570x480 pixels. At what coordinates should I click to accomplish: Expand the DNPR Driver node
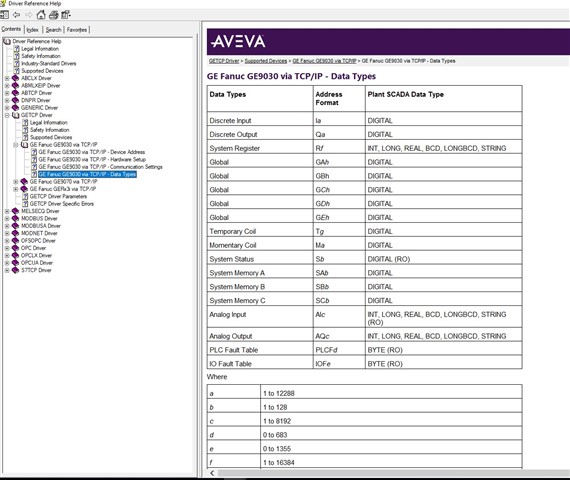[x=7, y=100]
